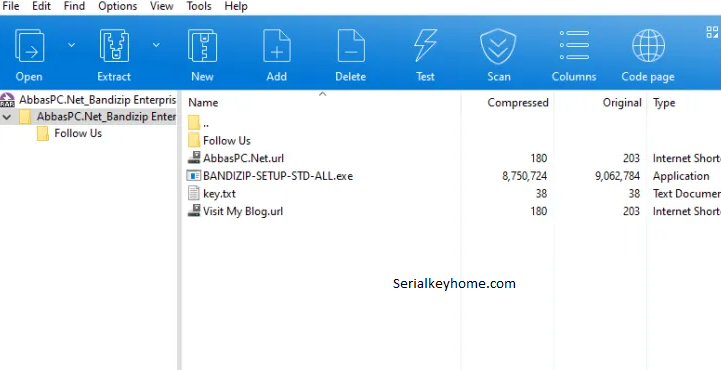Click the key.txt document icon
Image resolution: width=721 pixels, height=370 pixels.
pyautogui.click(x=194, y=194)
